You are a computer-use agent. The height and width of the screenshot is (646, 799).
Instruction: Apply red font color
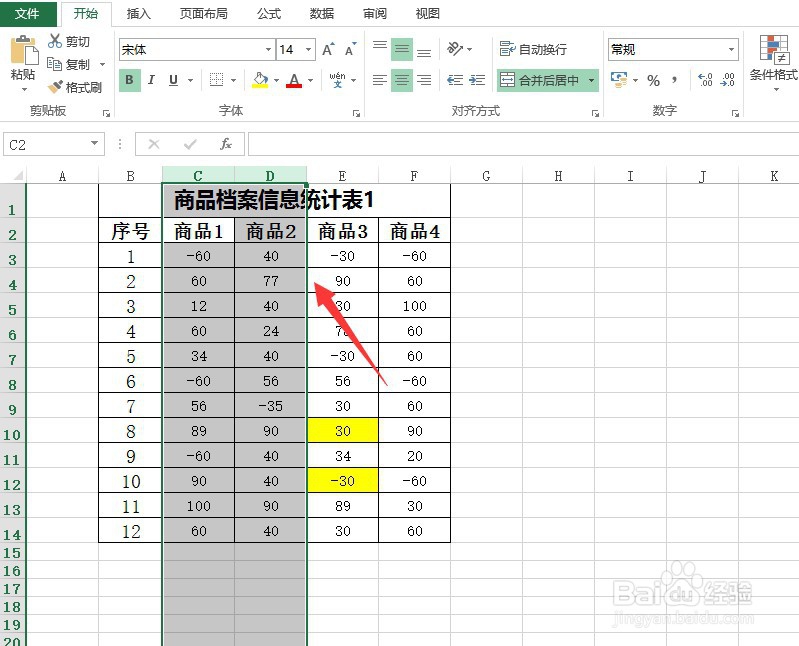click(294, 80)
